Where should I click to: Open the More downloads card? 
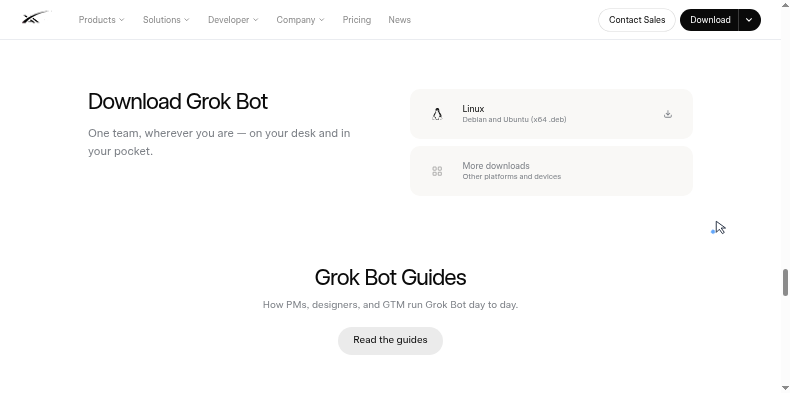pos(552,171)
